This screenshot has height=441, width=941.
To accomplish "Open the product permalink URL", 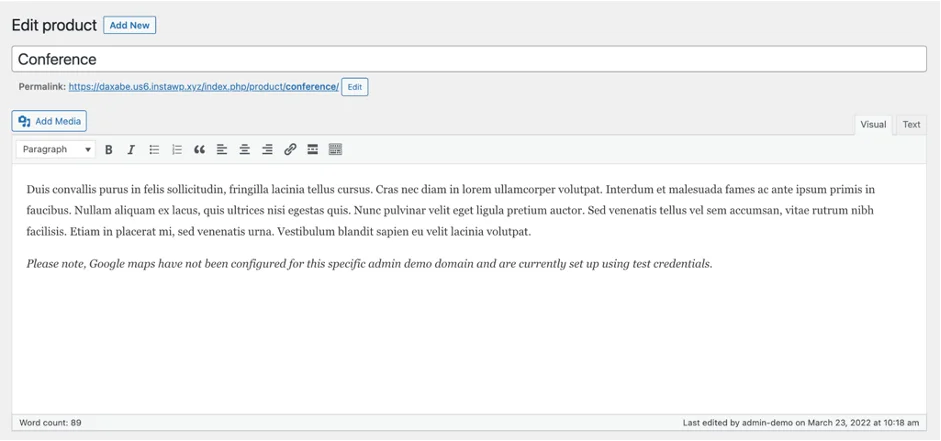I will (203, 87).
